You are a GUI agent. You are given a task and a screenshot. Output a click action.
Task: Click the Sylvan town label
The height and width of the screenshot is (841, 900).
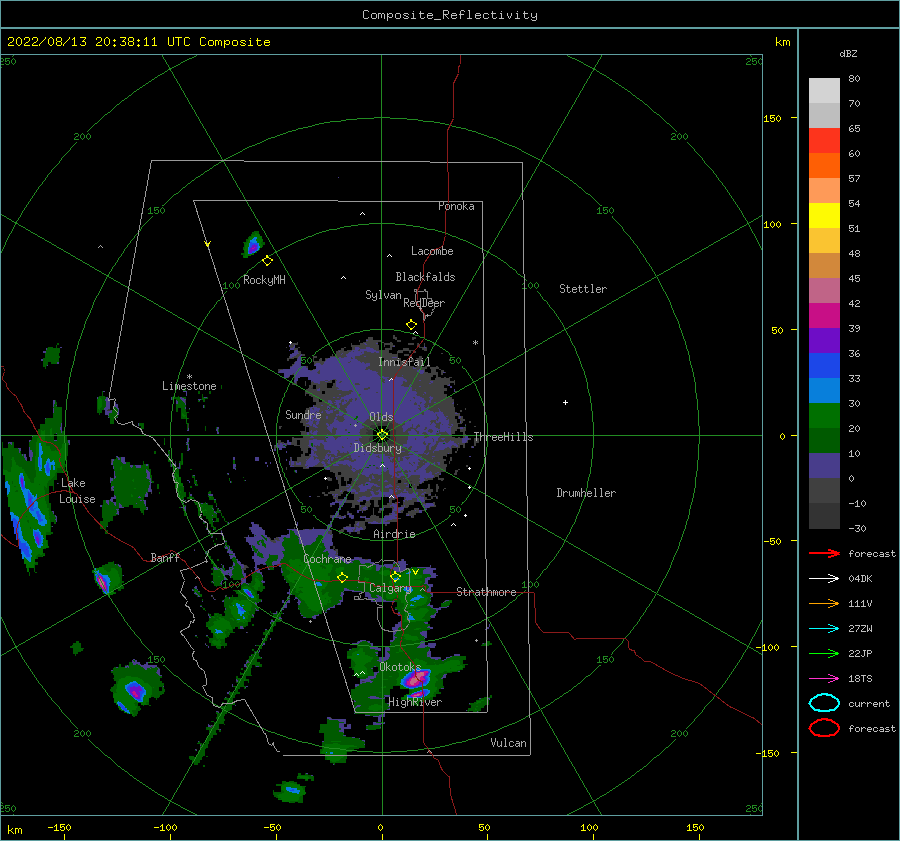point(383,295)
